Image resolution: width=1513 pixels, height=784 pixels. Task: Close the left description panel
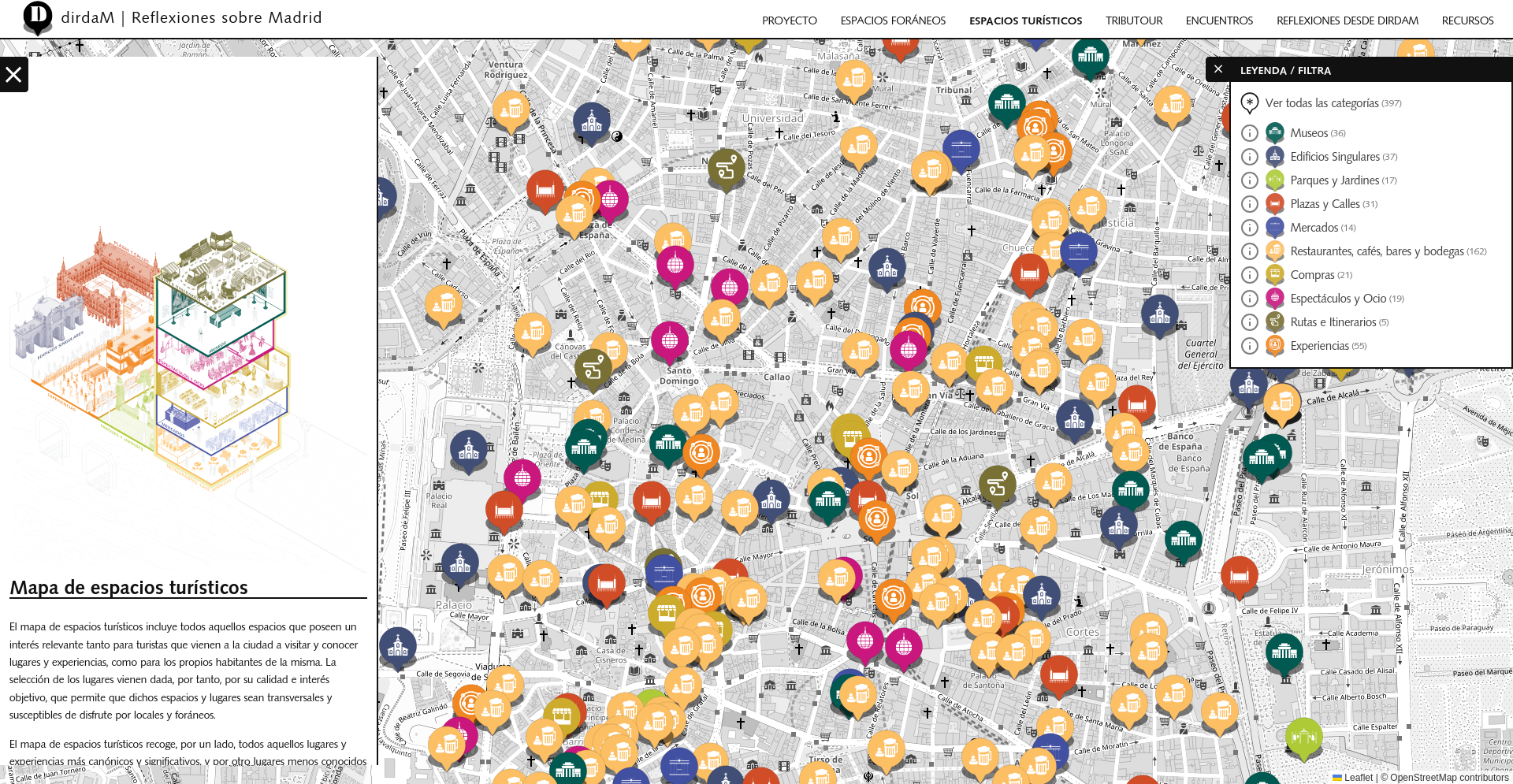point(13,75)
